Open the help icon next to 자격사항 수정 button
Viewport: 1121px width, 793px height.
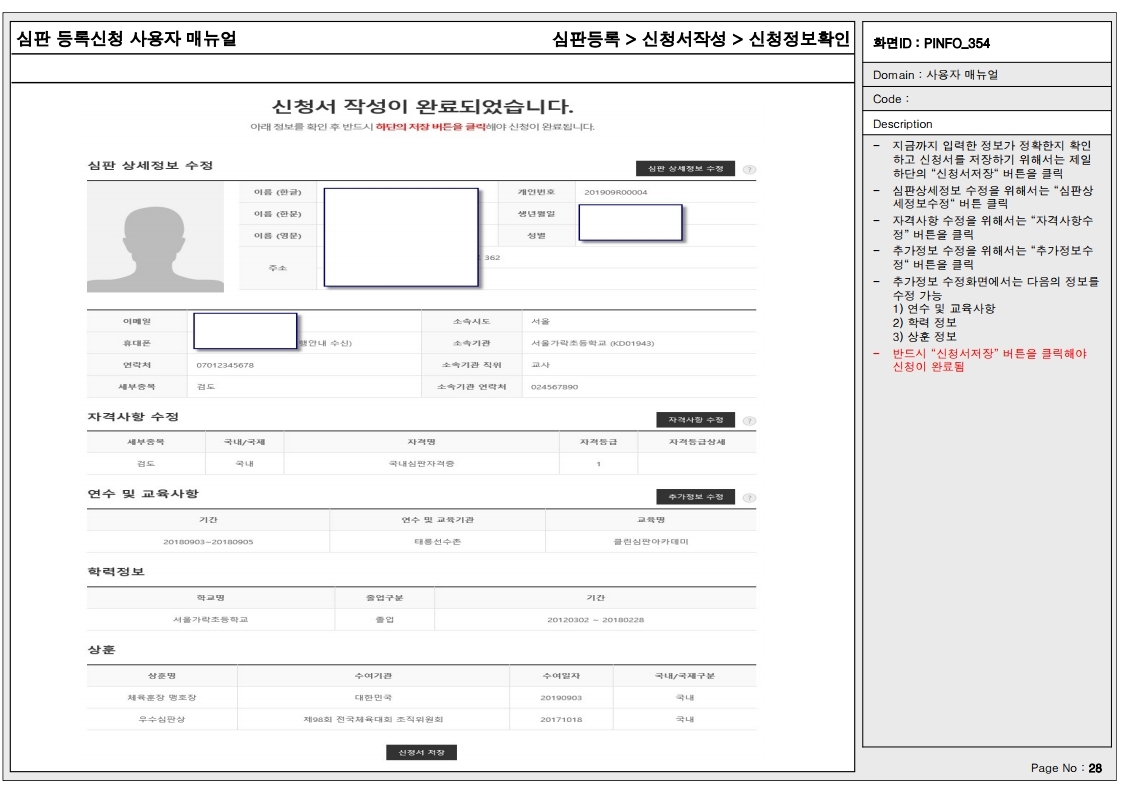(749, 420)
